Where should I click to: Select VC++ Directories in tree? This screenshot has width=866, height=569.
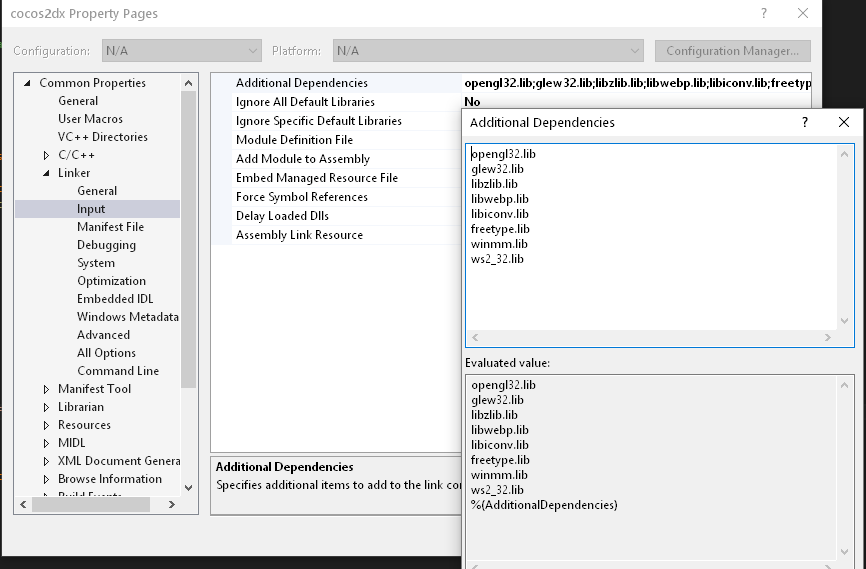[x=103, y=137]
